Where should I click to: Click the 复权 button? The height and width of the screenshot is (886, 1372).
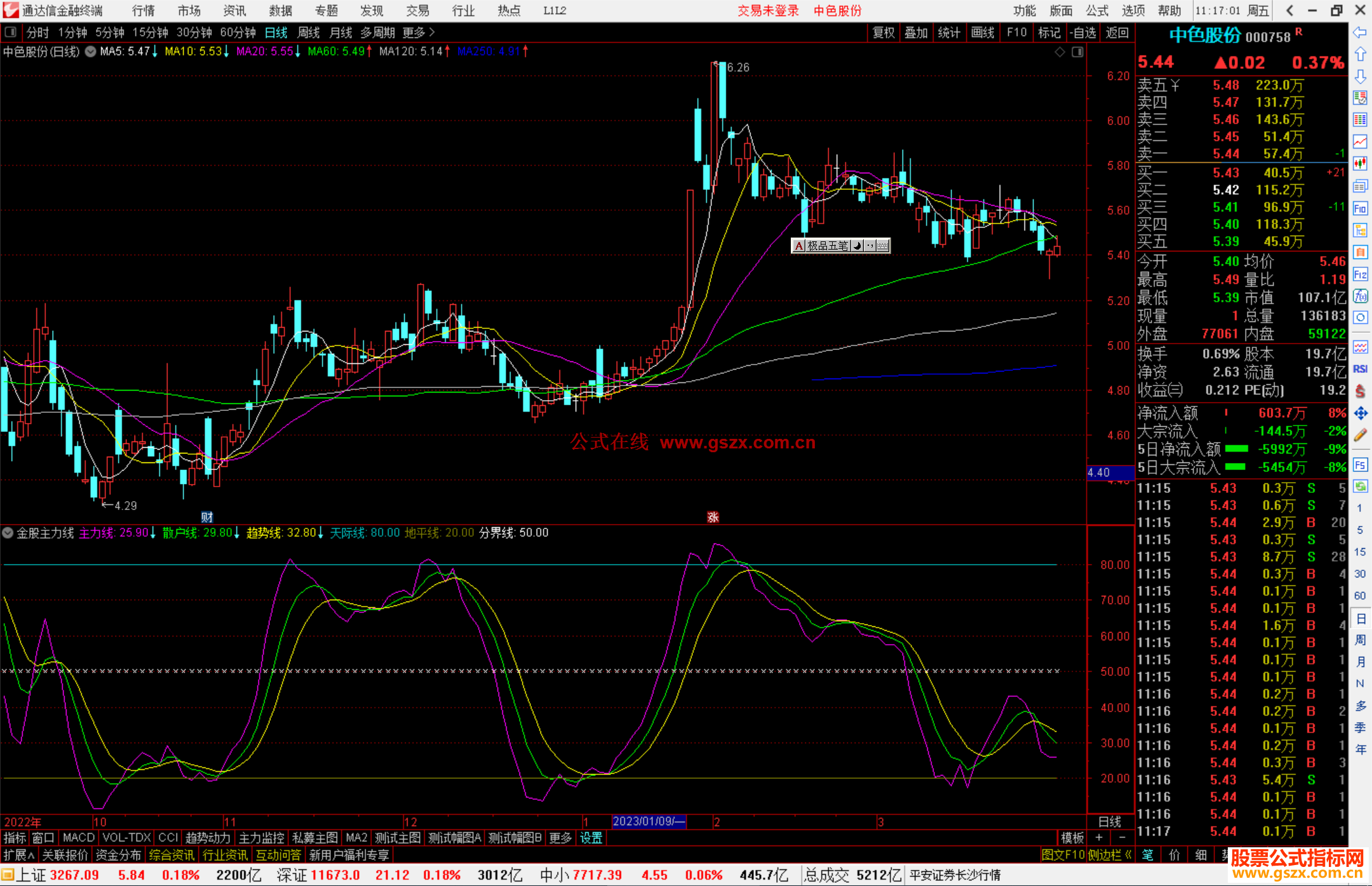[884, 32]
